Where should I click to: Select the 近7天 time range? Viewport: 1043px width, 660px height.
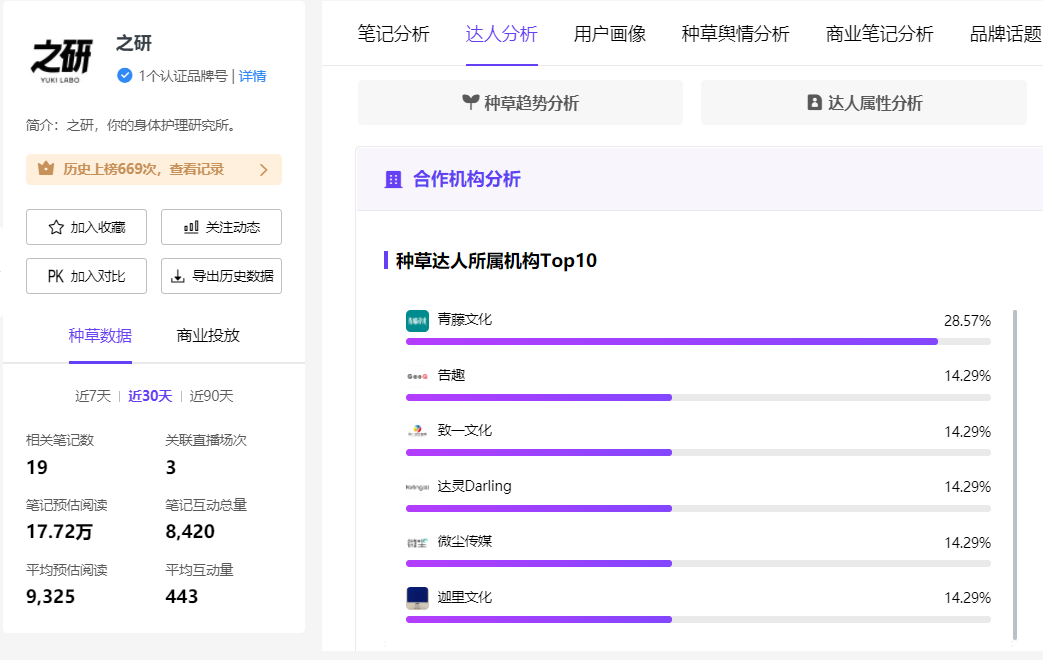click(93, 396)
